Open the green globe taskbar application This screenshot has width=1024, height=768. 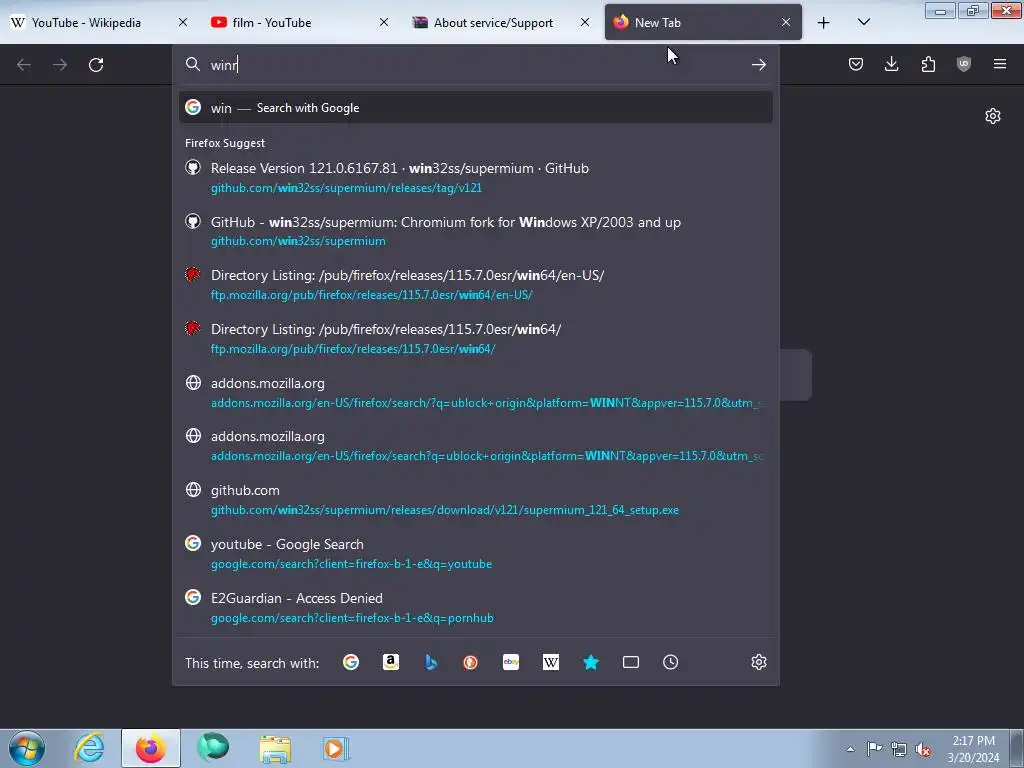pos(213,748)
